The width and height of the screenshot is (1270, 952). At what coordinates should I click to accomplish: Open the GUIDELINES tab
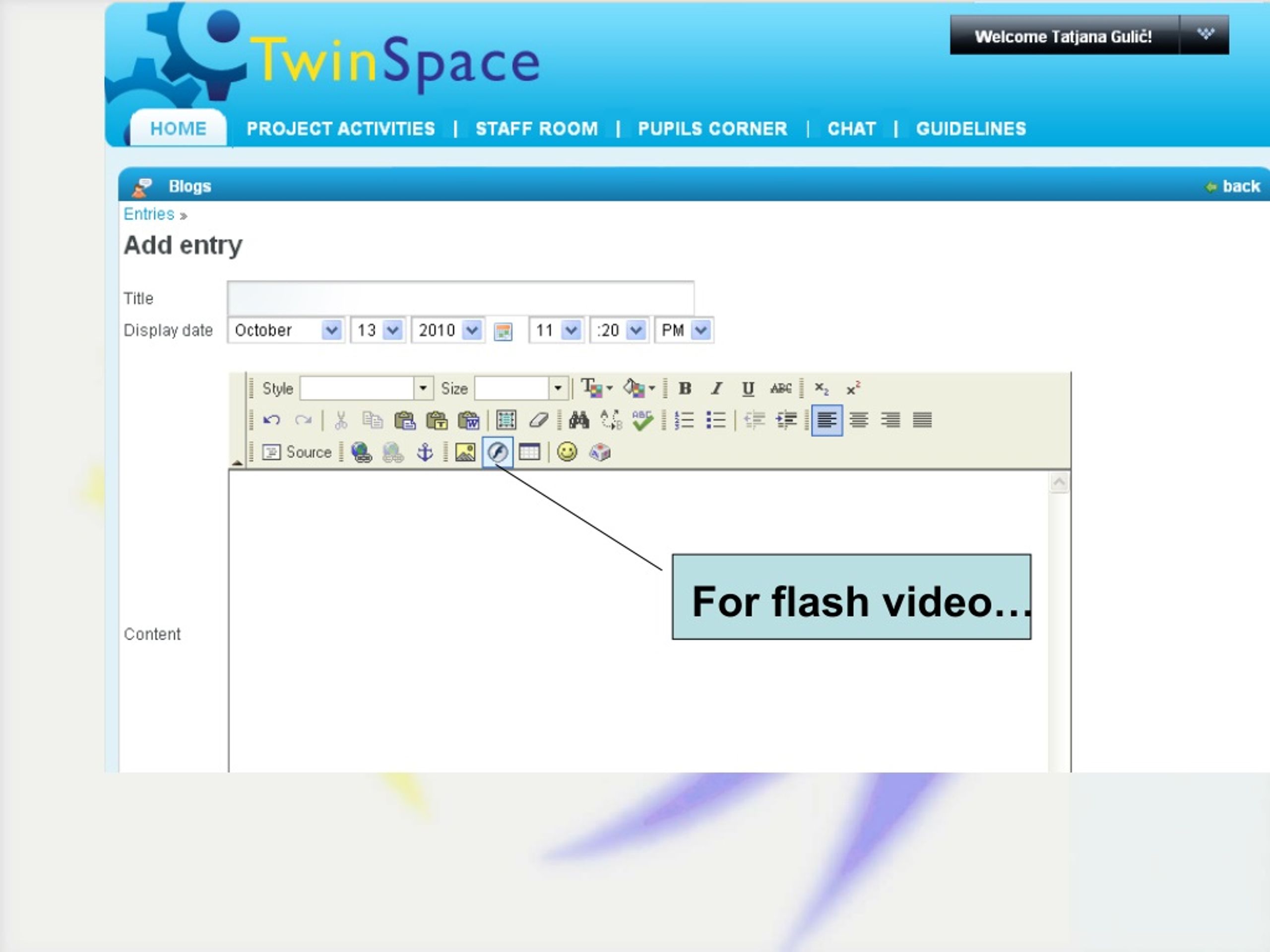(x=971, y=128)
